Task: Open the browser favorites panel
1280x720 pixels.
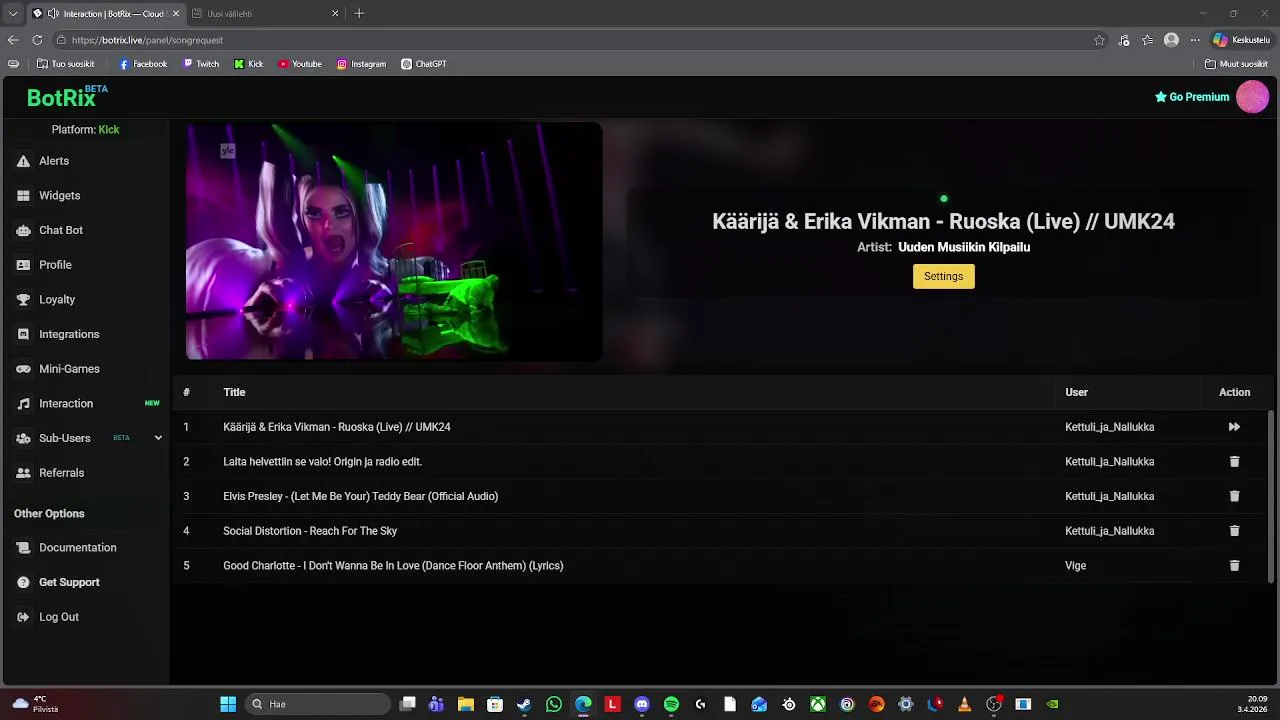Action: 1148,40
